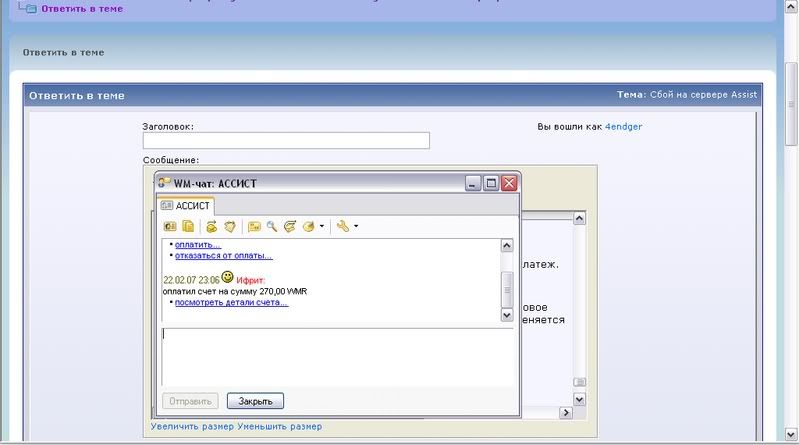Click text оплатил счет на сумму 270,00 WMR
Viewport: 799px width, 445px height.
(x=235, y=292)
